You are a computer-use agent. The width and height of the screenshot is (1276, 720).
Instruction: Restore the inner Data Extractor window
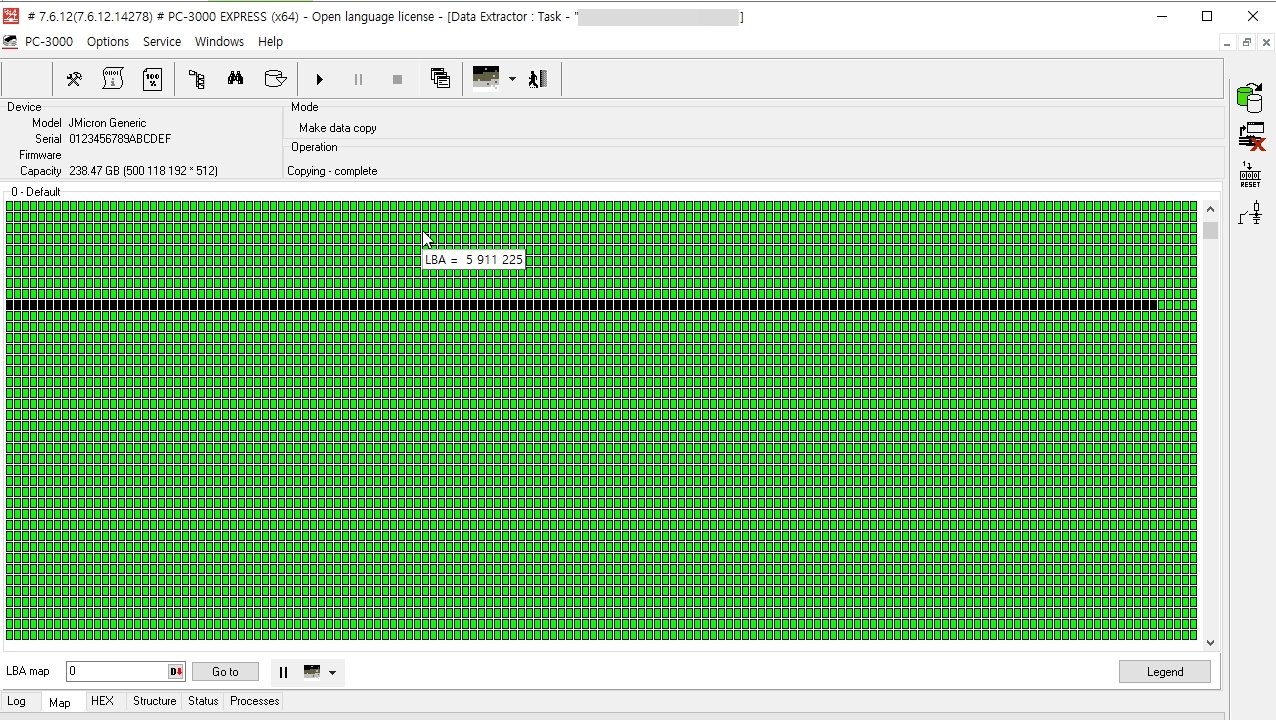pos(1247,42)
